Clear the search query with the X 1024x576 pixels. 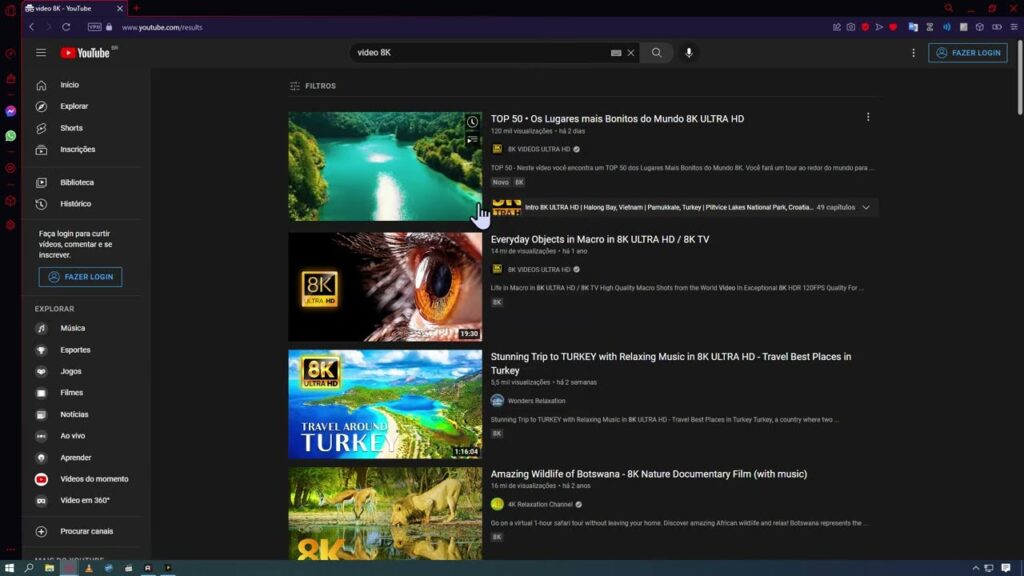[631, 53]
